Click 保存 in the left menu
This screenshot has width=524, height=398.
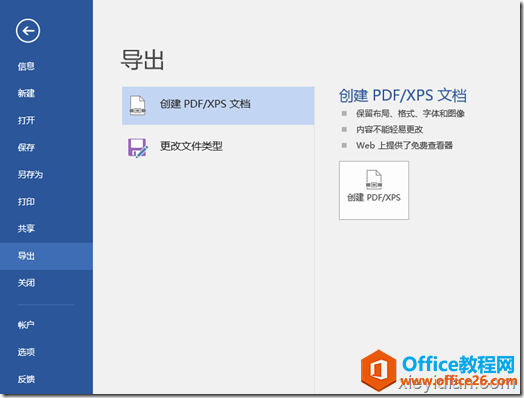46,147
